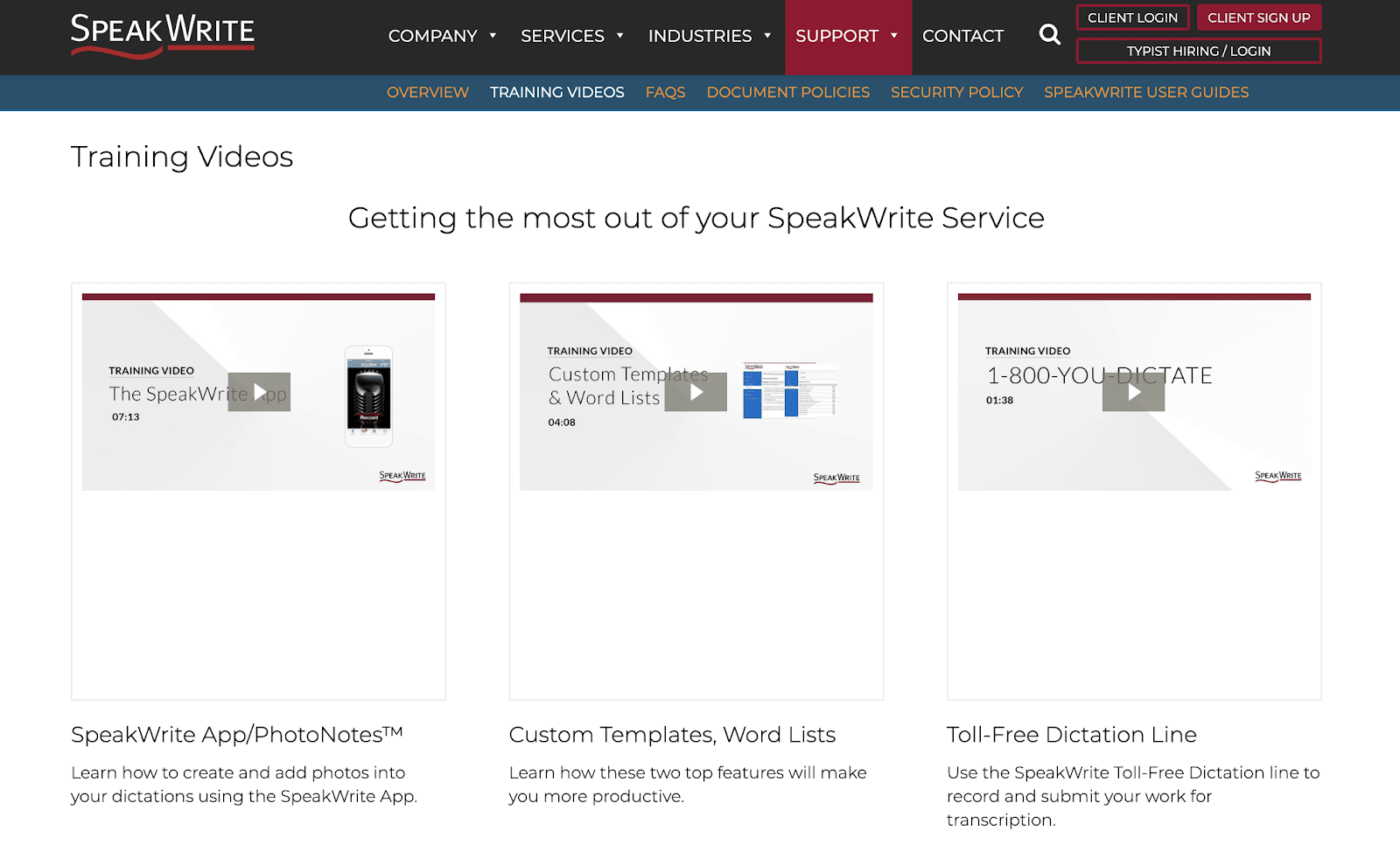Click the Client Sign Up button
1400x866 pixels.
point(1259,17)
